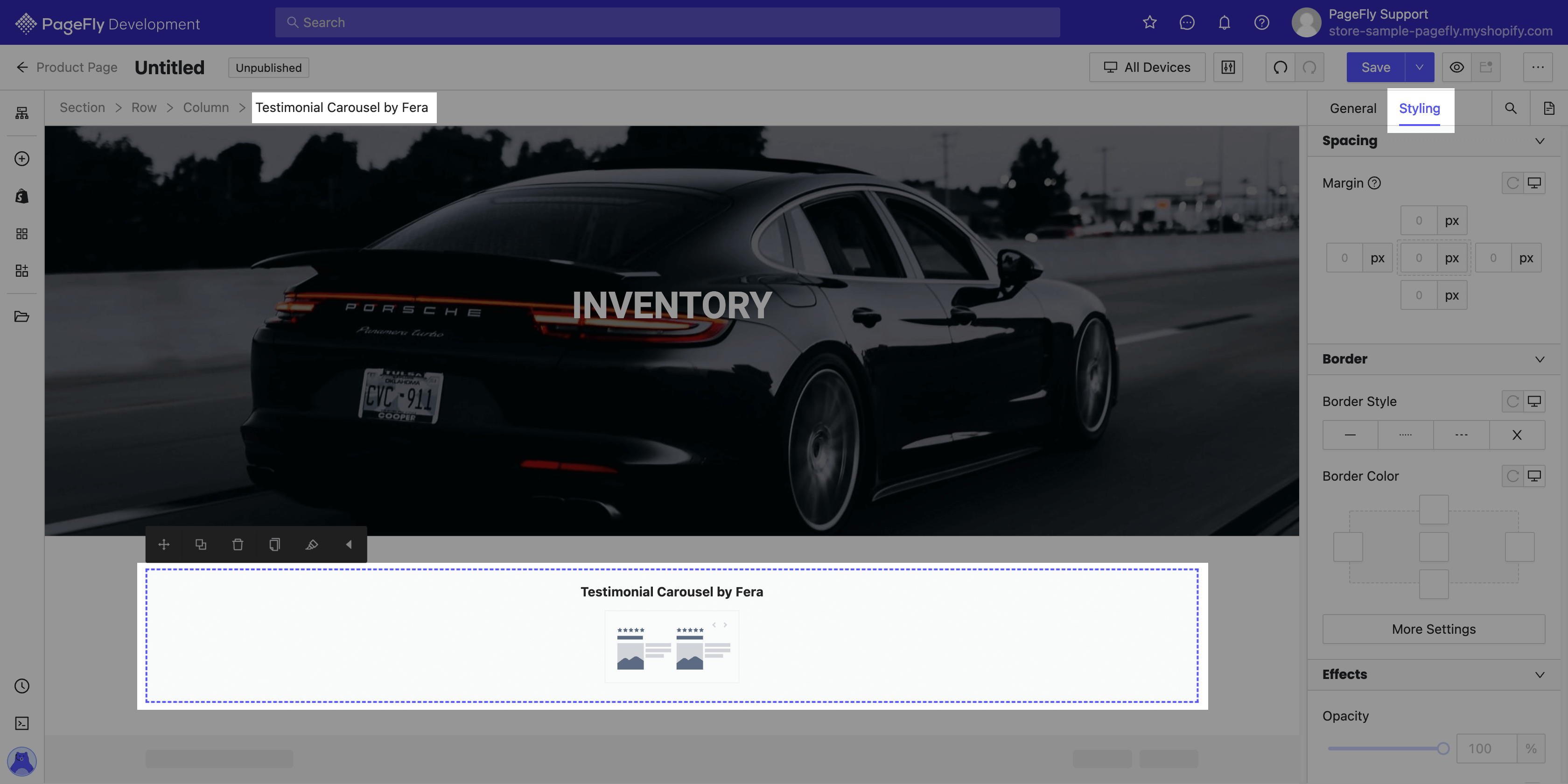Click the undo arrow
Image resolution: width=1568 pixels, height=784 pixels.
[x=1280, y=67]
